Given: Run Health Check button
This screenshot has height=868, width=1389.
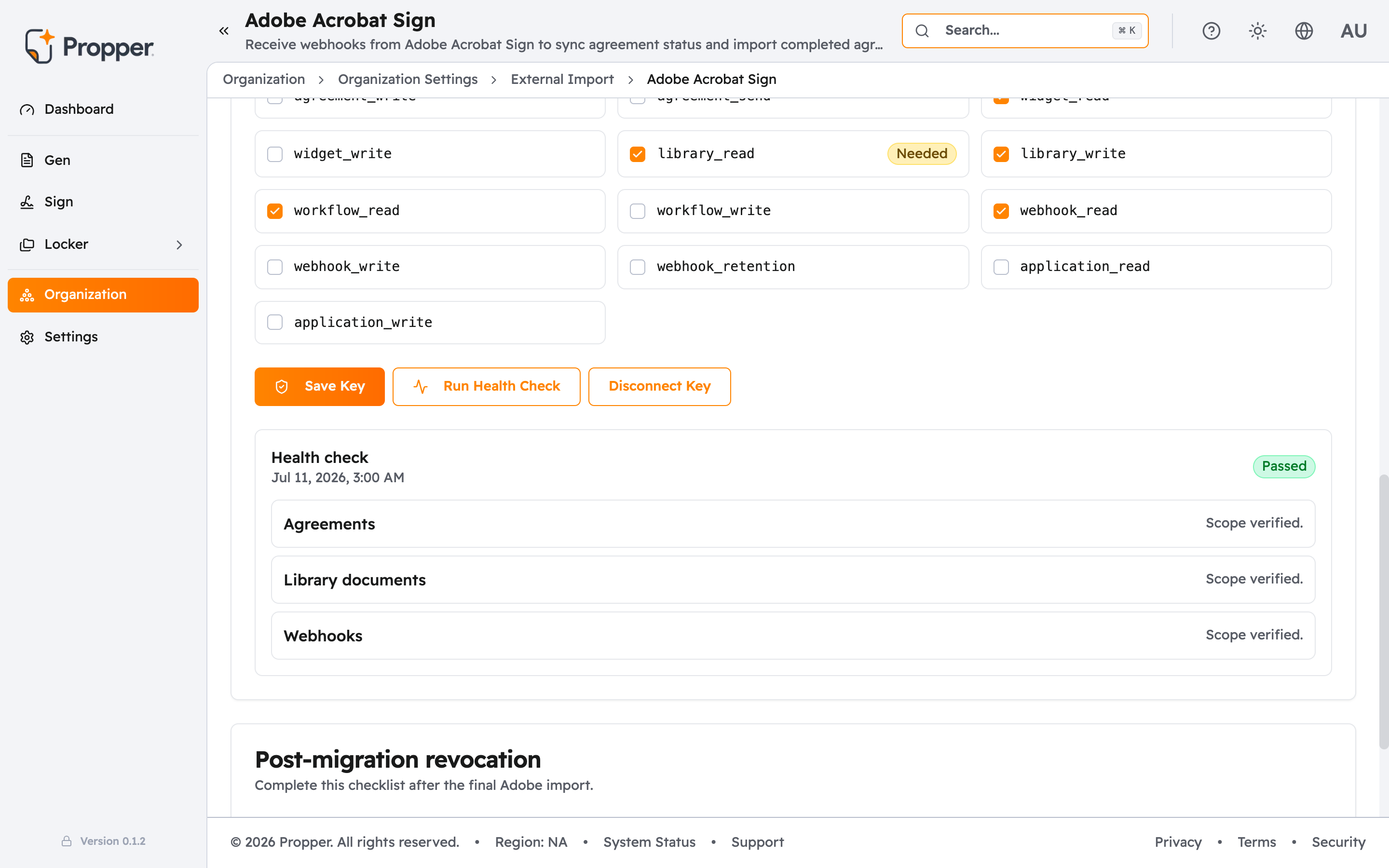Looking at the screenshot, I should 486,386.
